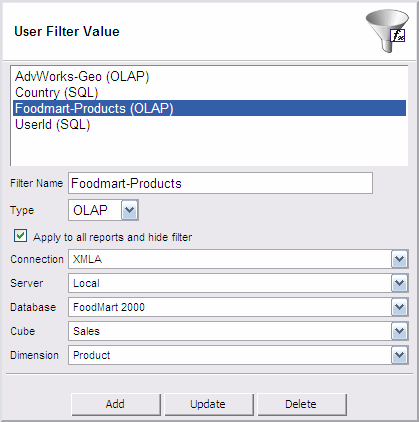Screen dimensions: 419x422
Task: Toggle Apply to all reports checkbox
Action: coord(20,236)
